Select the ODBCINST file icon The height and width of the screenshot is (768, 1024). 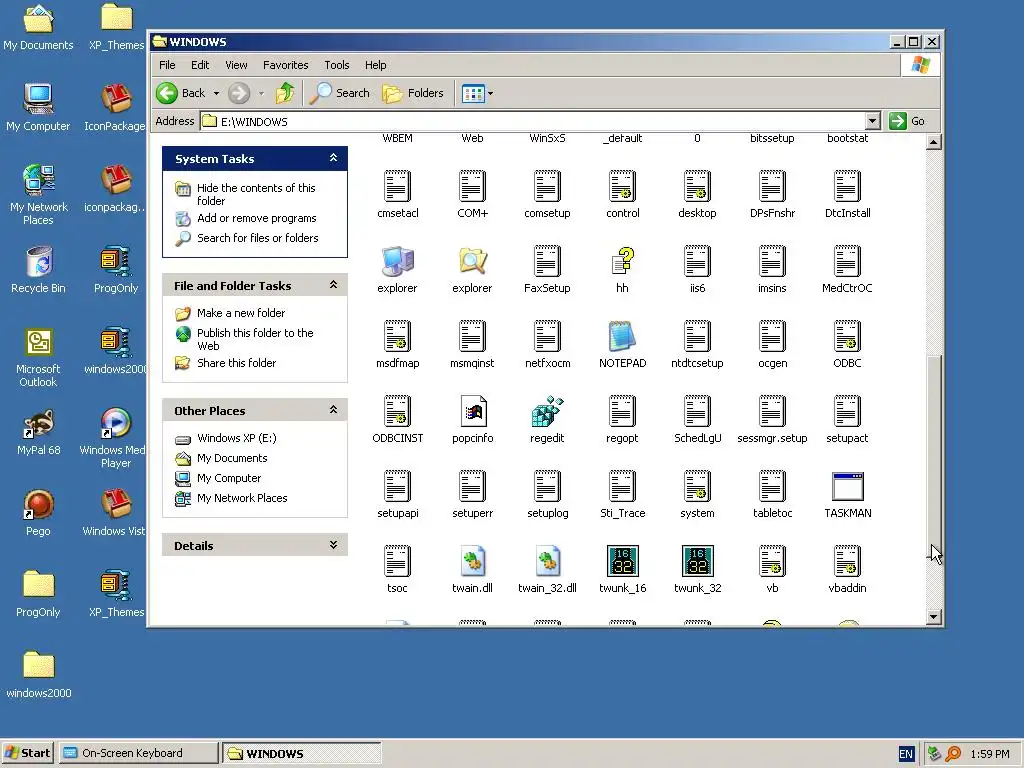397,411
